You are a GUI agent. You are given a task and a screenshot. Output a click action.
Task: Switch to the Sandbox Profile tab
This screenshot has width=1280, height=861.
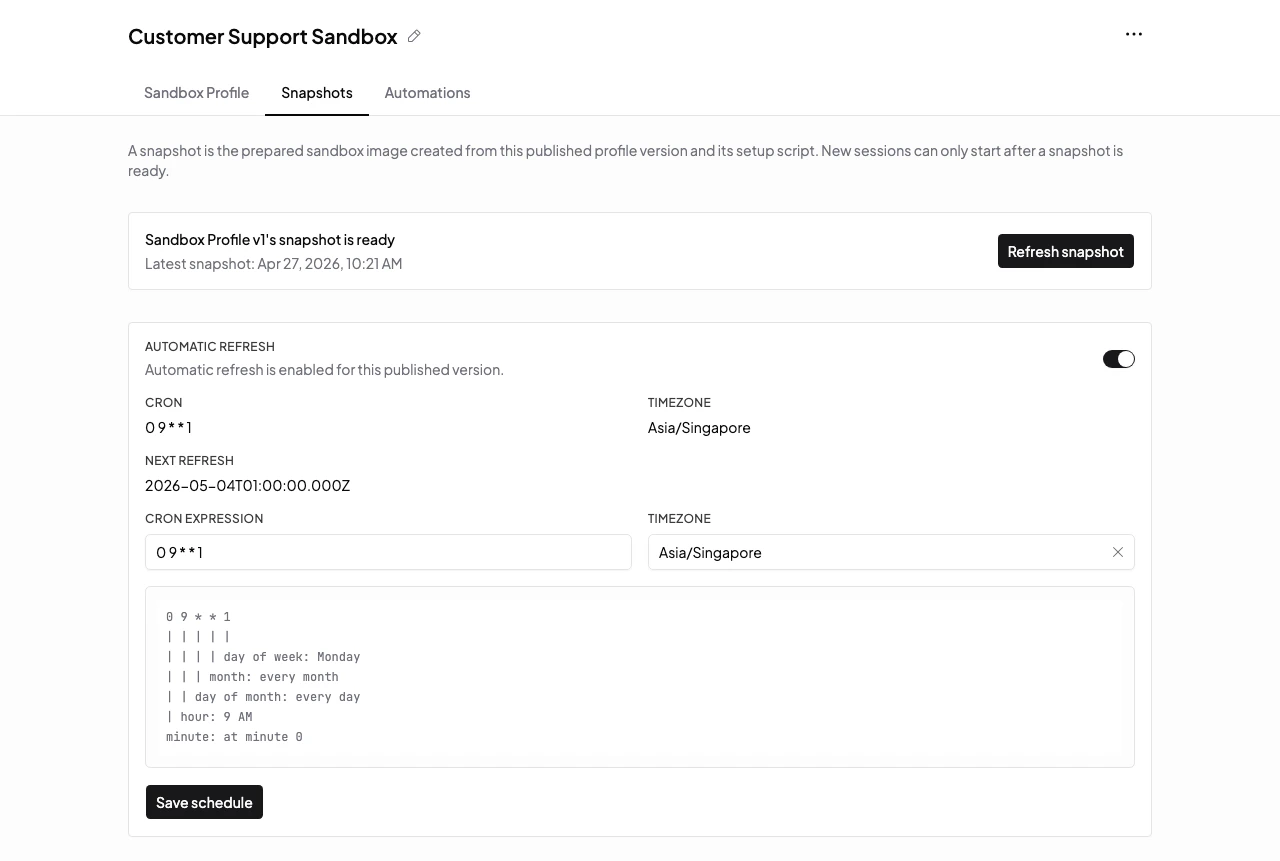coord(196,93)
